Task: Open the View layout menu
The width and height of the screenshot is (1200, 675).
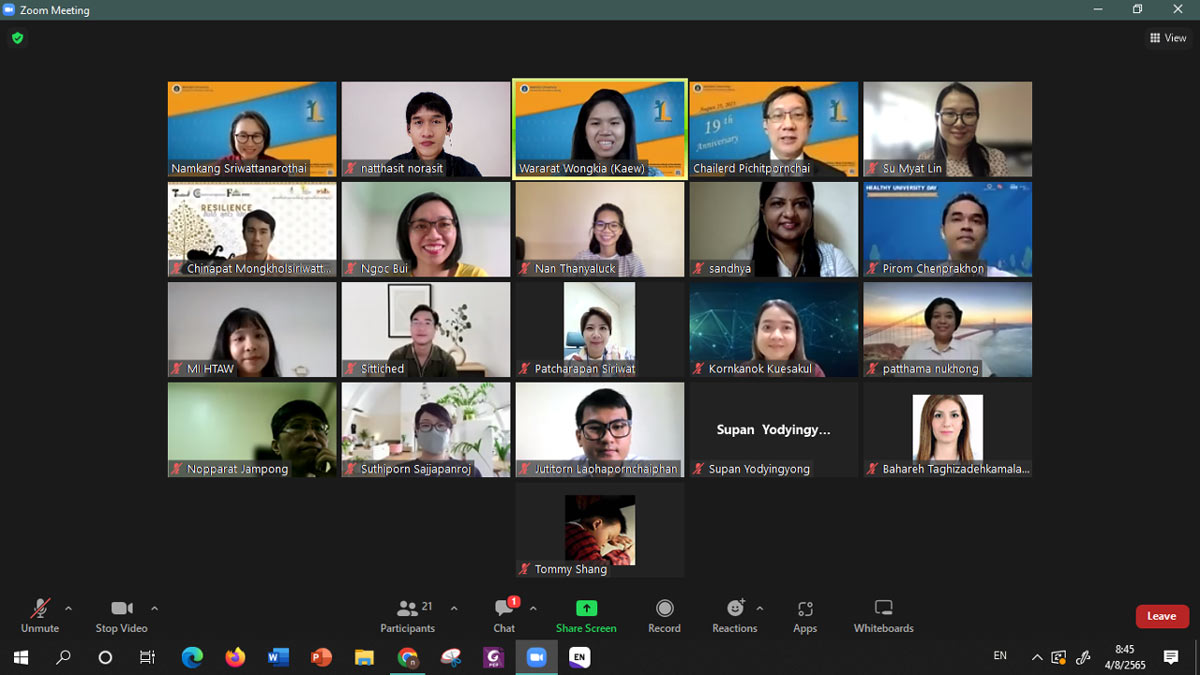Action: click(1168, 38)
